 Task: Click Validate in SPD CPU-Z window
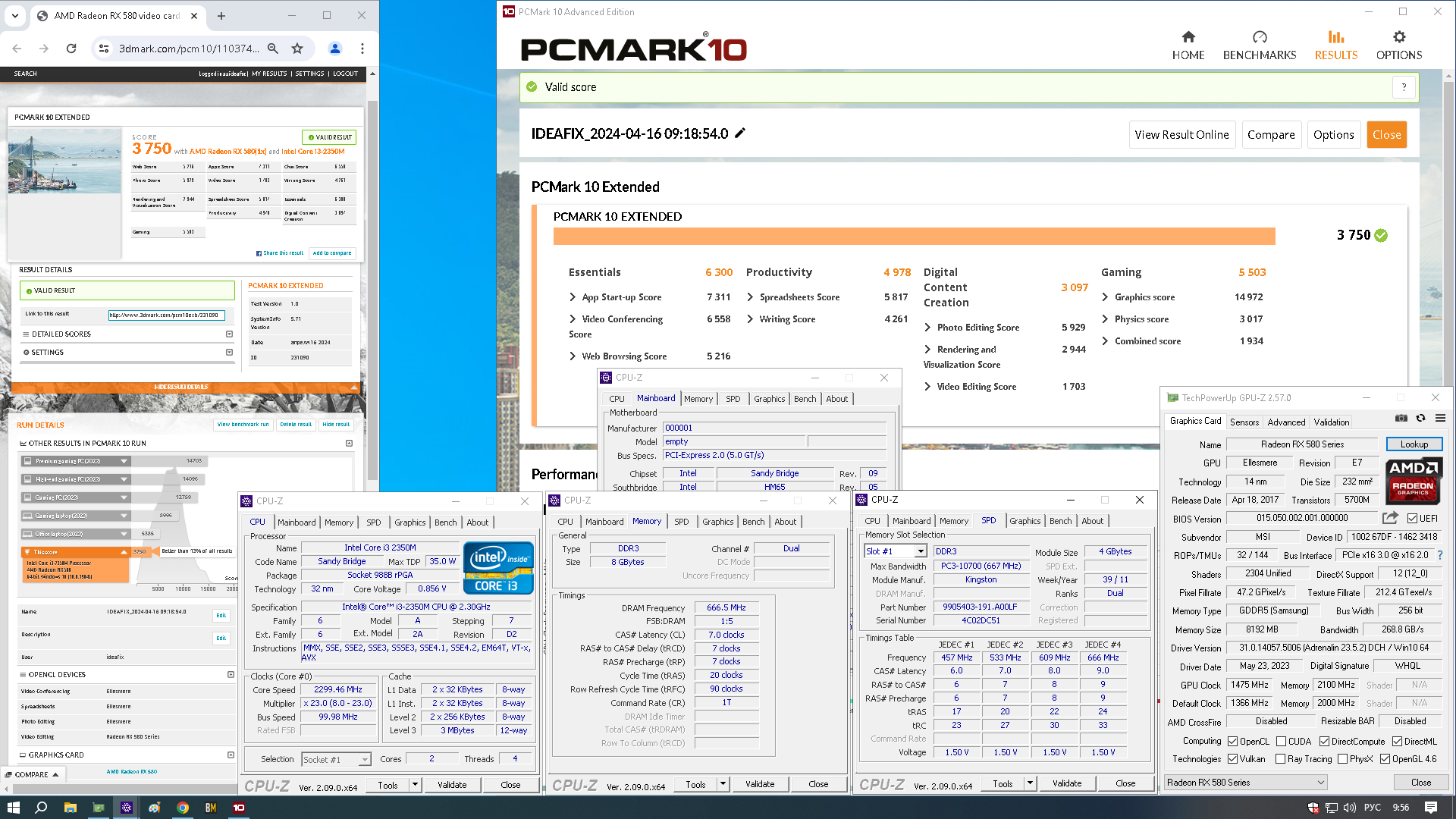point(1067,783)
